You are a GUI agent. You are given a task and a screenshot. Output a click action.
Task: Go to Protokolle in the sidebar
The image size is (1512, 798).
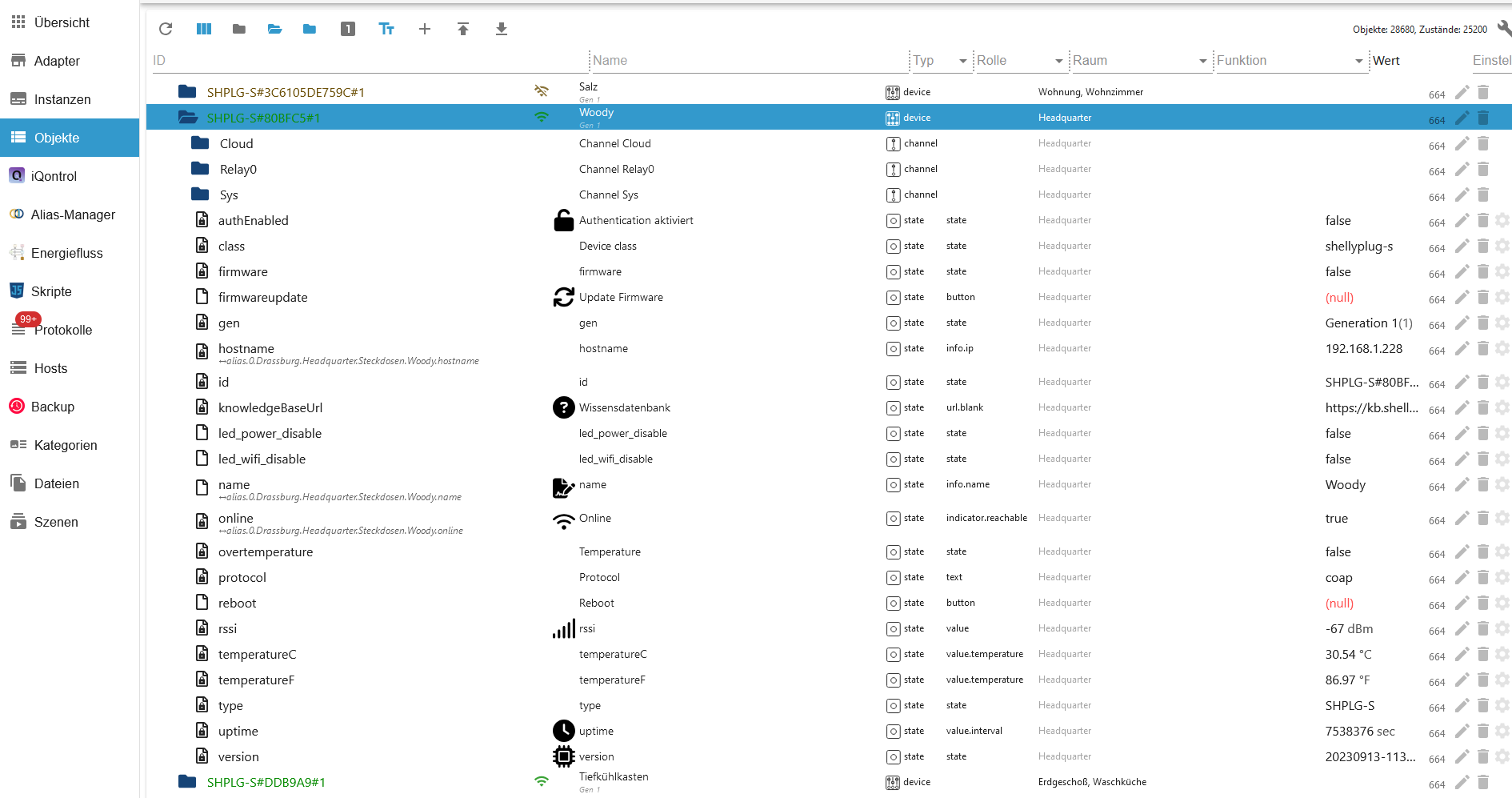coord(62,330)
